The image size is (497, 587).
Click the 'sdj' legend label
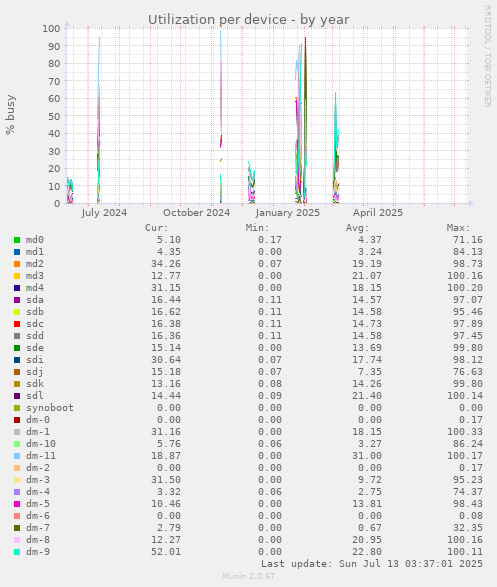(35, 372)
